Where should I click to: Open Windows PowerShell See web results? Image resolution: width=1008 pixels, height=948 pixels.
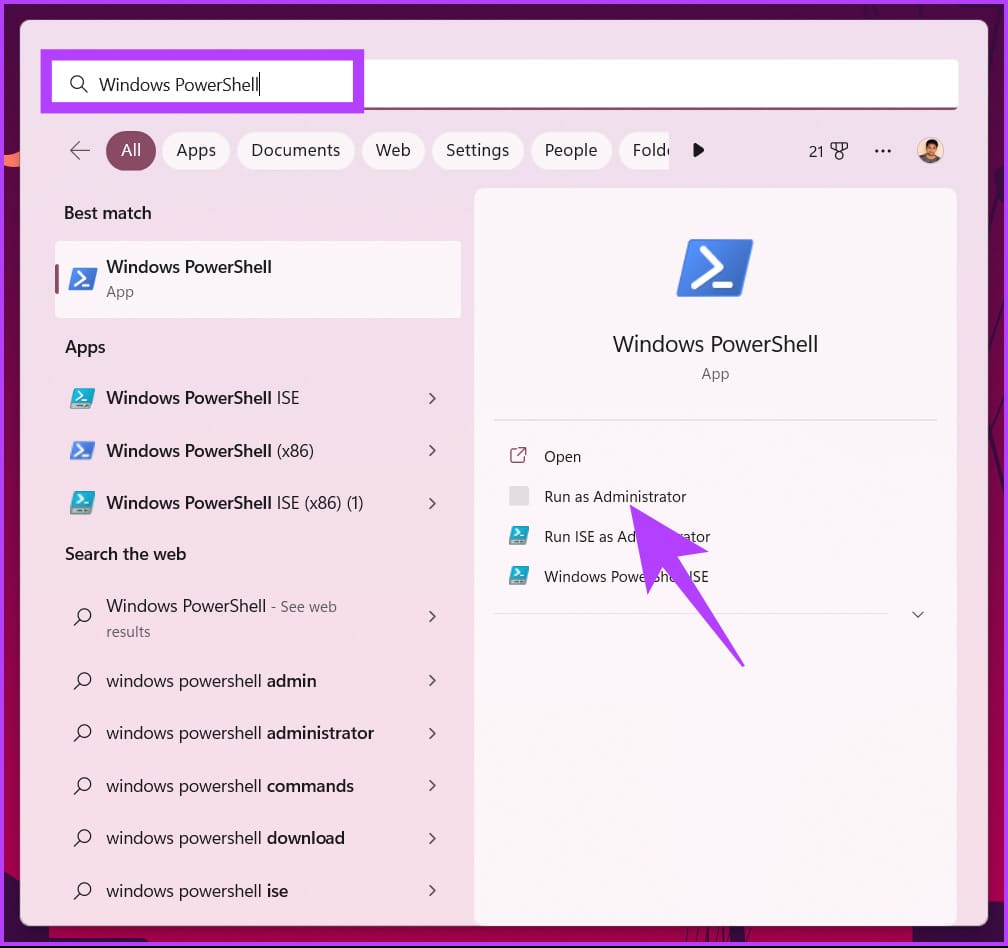pos(258,617)
